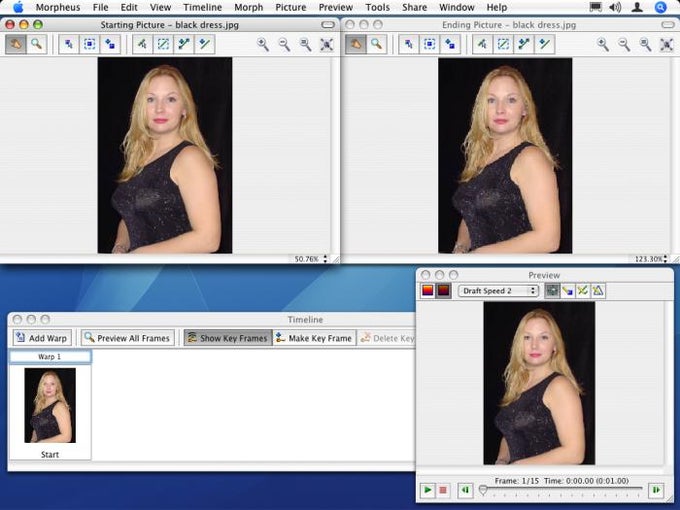Click fit-to-window icon in Ending Picture toolbar

click(667, 44)
